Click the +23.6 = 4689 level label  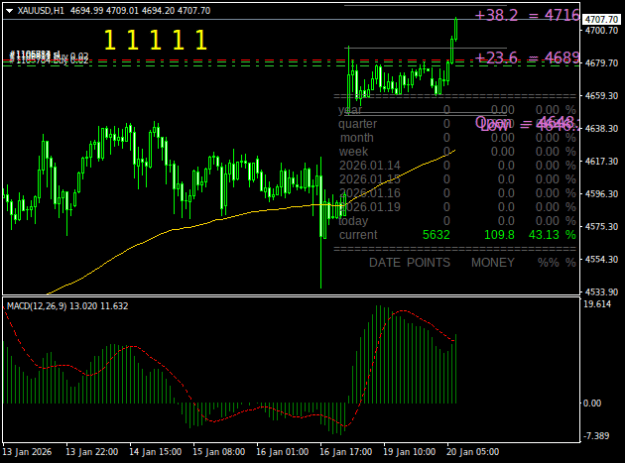tap(527, 58)
